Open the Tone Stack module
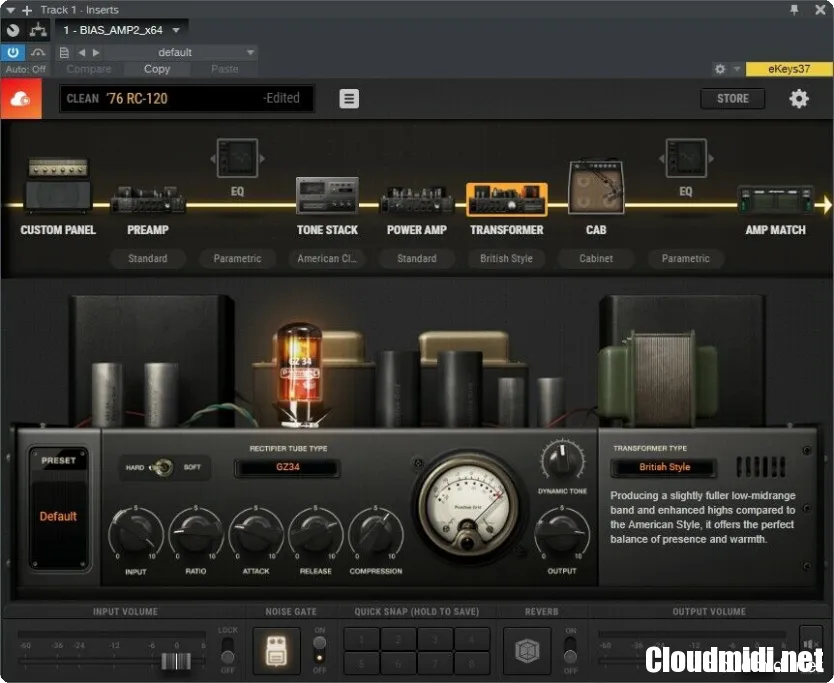The image size is (834, 683). 327,195
